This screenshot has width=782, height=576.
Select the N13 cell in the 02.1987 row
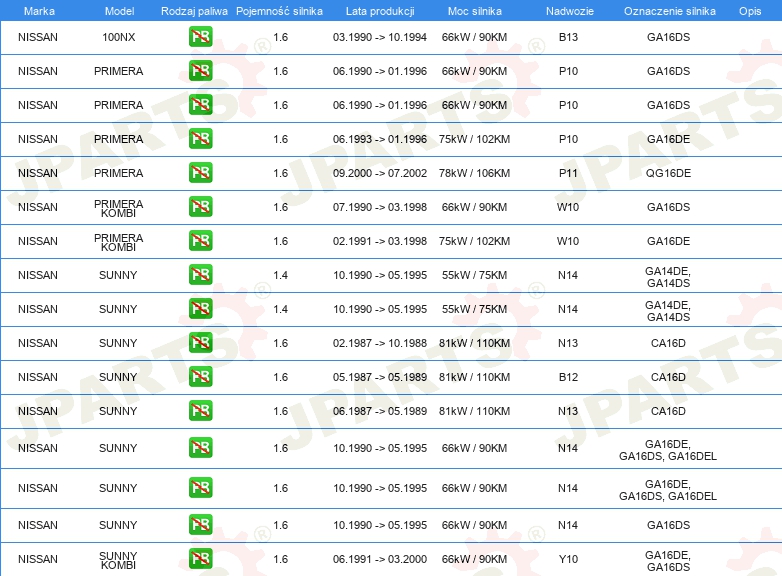click(x=568, y=343)
